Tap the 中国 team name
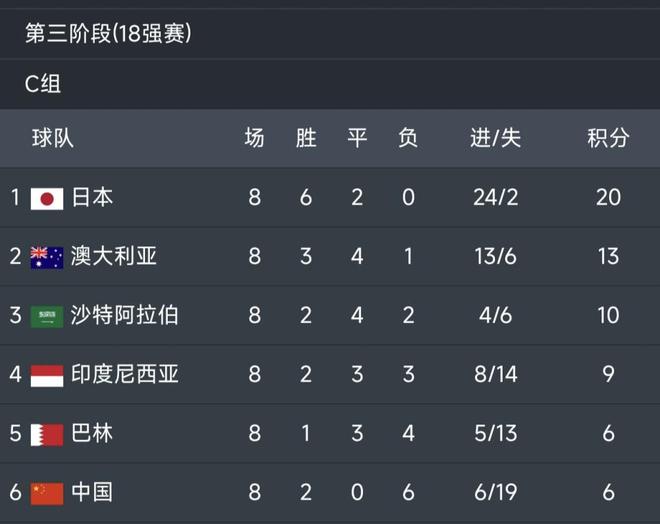This screenshot has width=660, height=524. coord(92,493)
